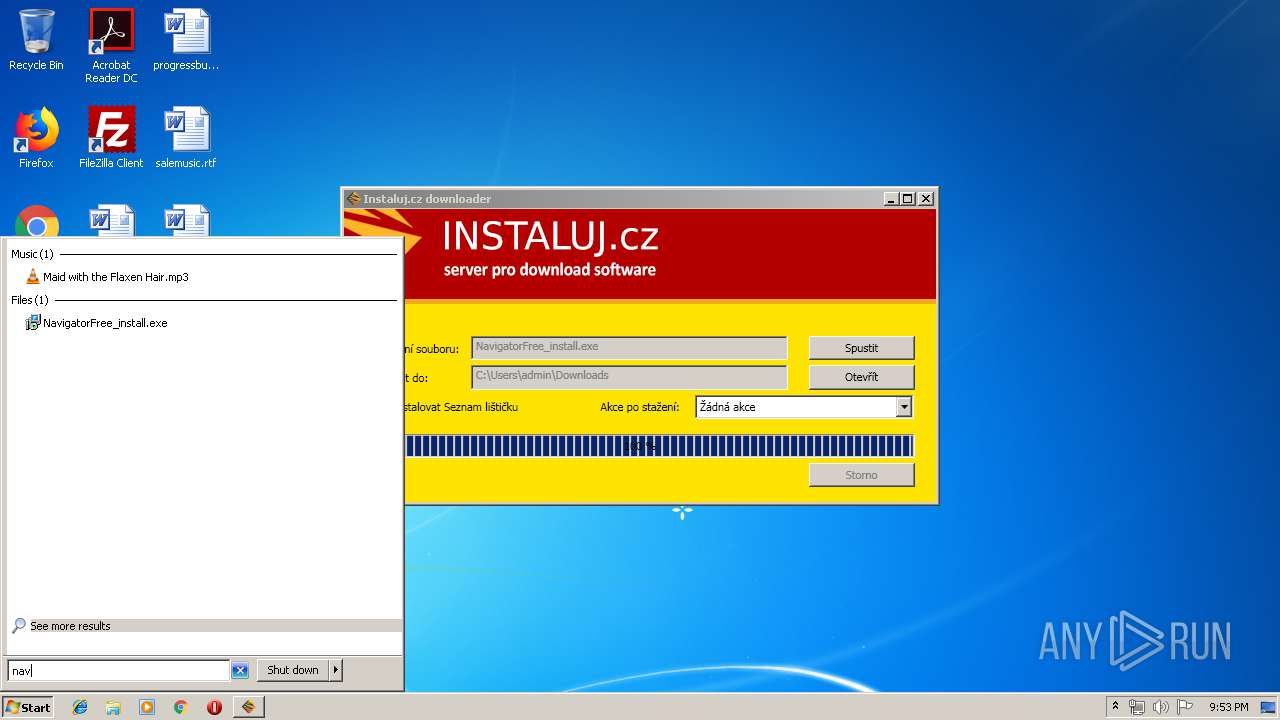1280x720 pixels.
Task: Click the NavigatorFree_install.exe file name field
Action: pyautogui.click(x=629, y=347)
